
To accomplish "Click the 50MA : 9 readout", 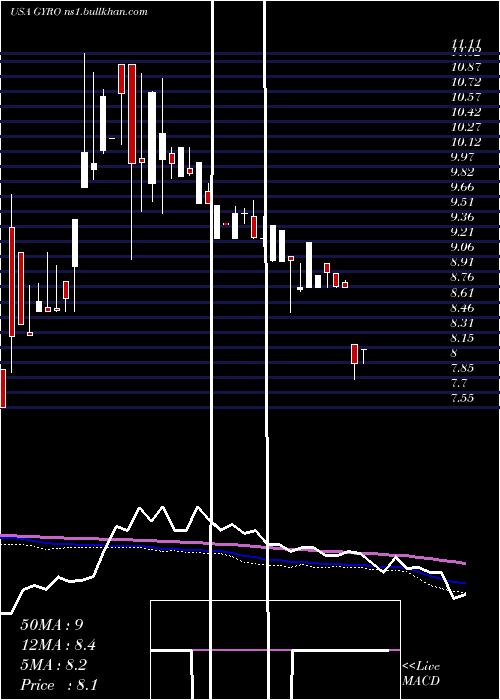I will [52, 625].
